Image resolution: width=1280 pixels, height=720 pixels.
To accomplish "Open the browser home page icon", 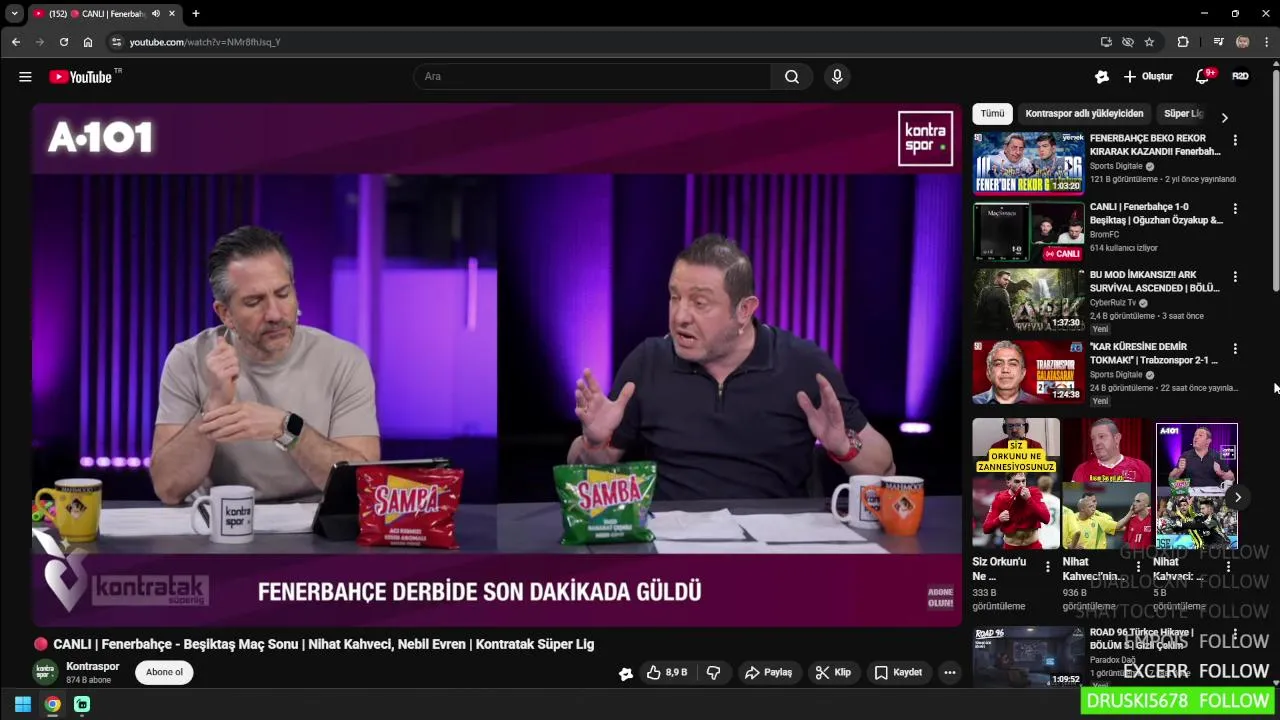I will pos(88,42).
